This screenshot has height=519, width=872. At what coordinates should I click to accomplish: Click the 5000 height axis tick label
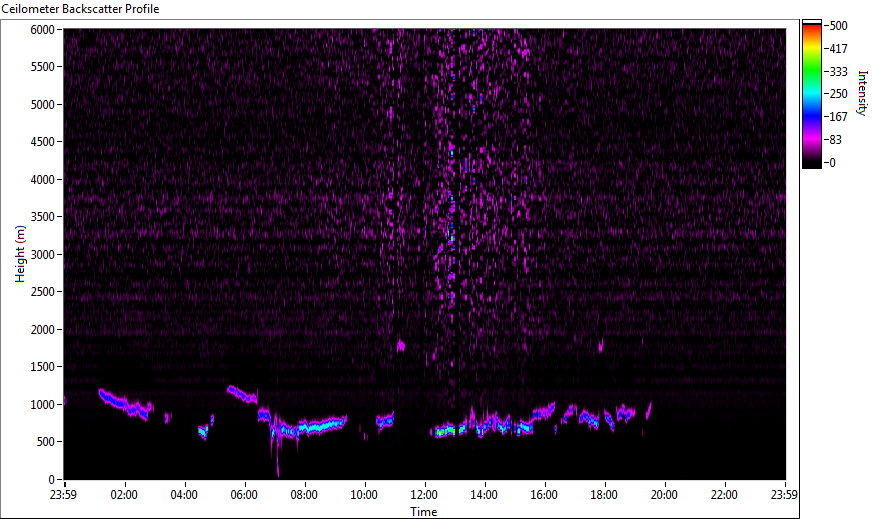(x=42, y=105)
